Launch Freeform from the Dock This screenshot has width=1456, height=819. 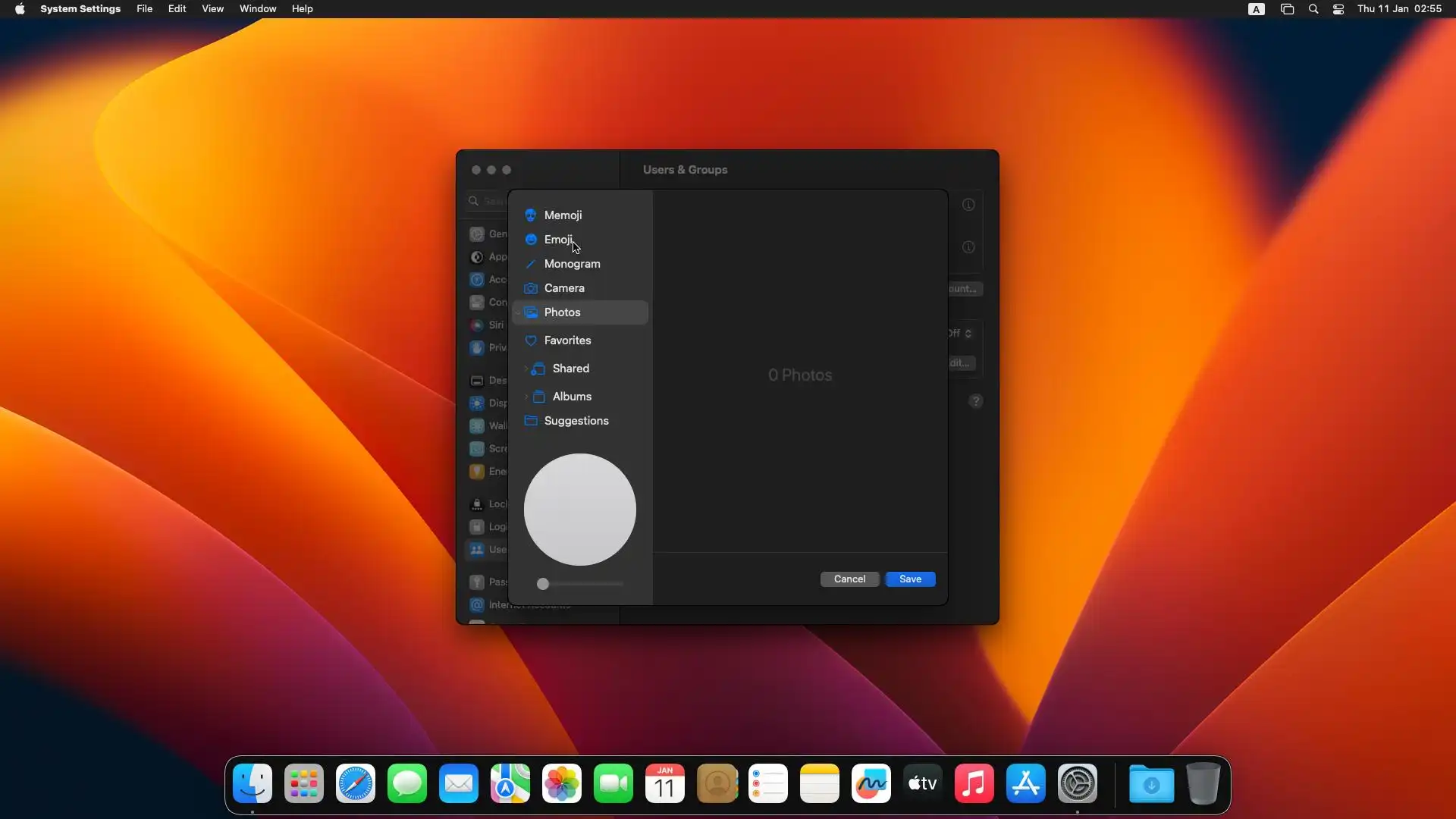coord(871,784)
